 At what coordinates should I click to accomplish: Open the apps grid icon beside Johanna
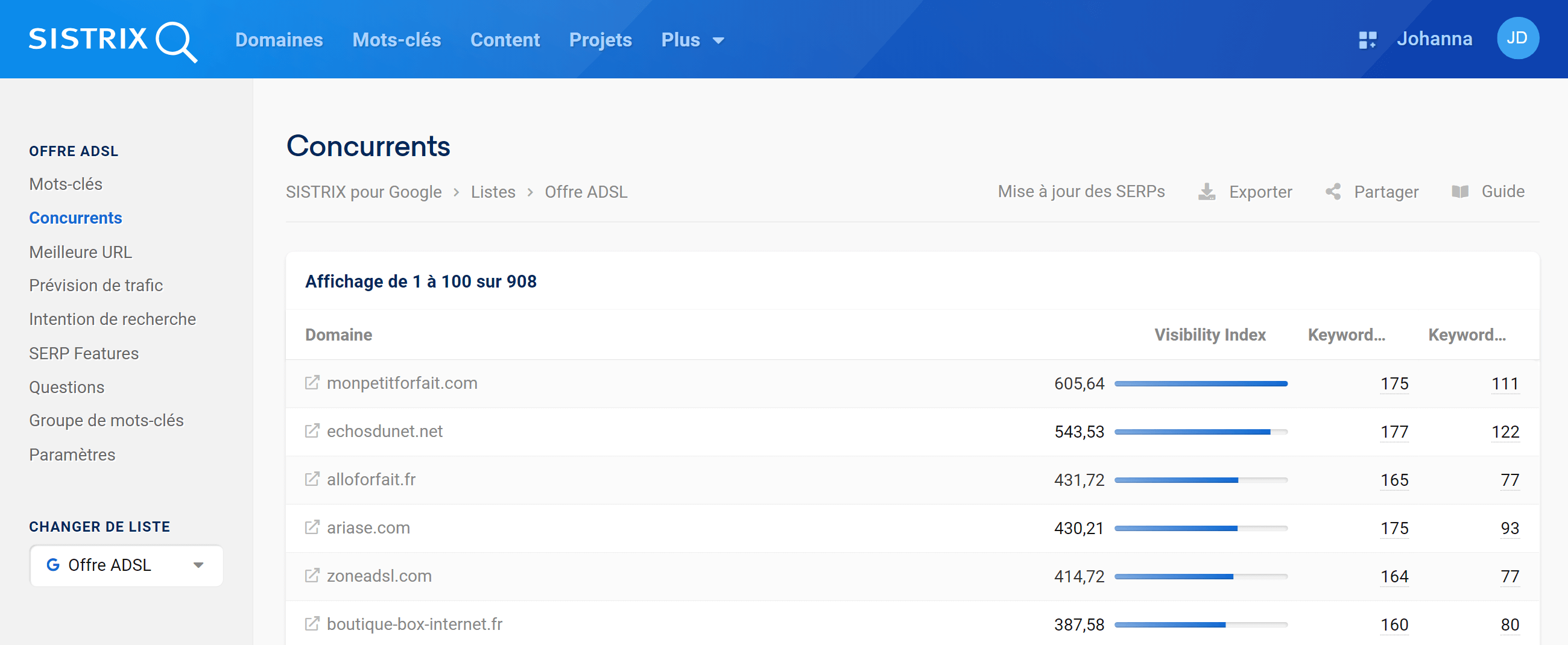1367,40
